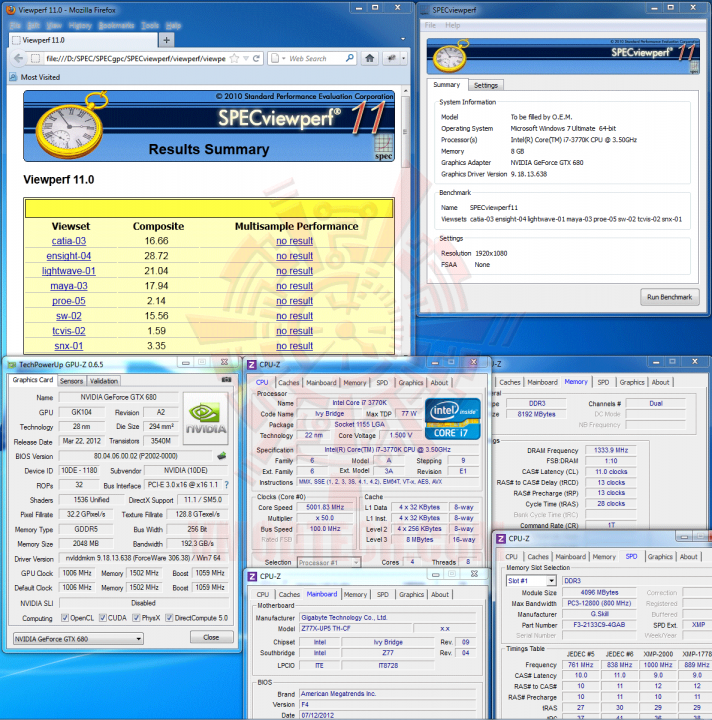Click Firefox home icon
This screenshot has height=720, width=712.
click(x=370, y=58)
